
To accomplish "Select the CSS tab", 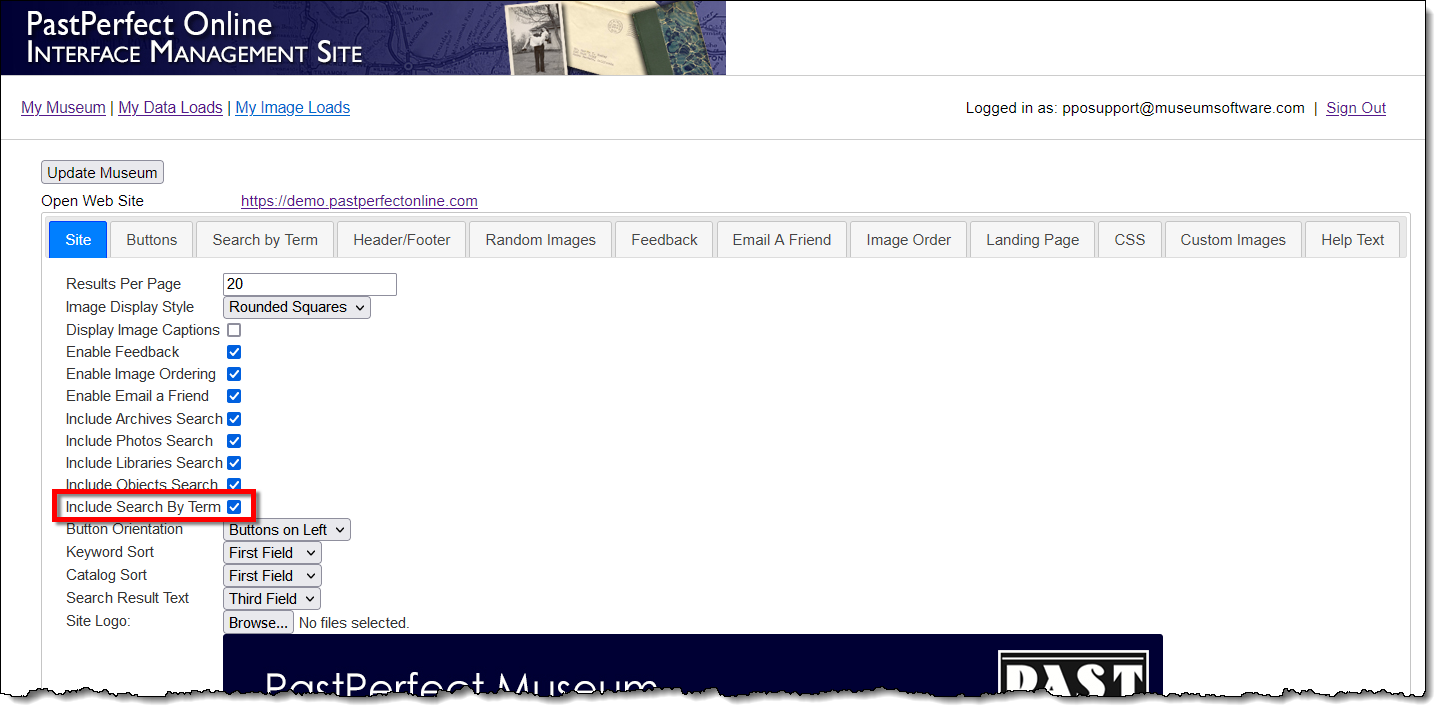I will pos(1129,240).
